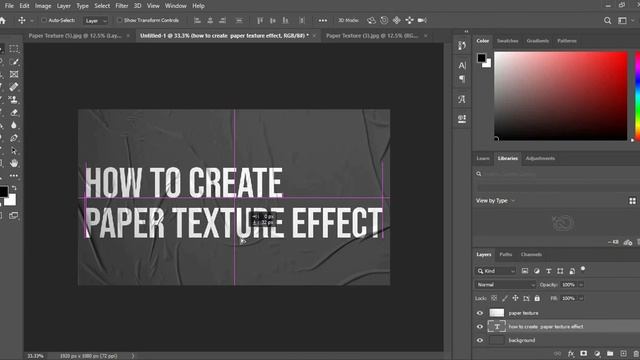Screen dimensions: 640x360
Task: Click the Search magnifier icon top right
Action: click(608, 20)
